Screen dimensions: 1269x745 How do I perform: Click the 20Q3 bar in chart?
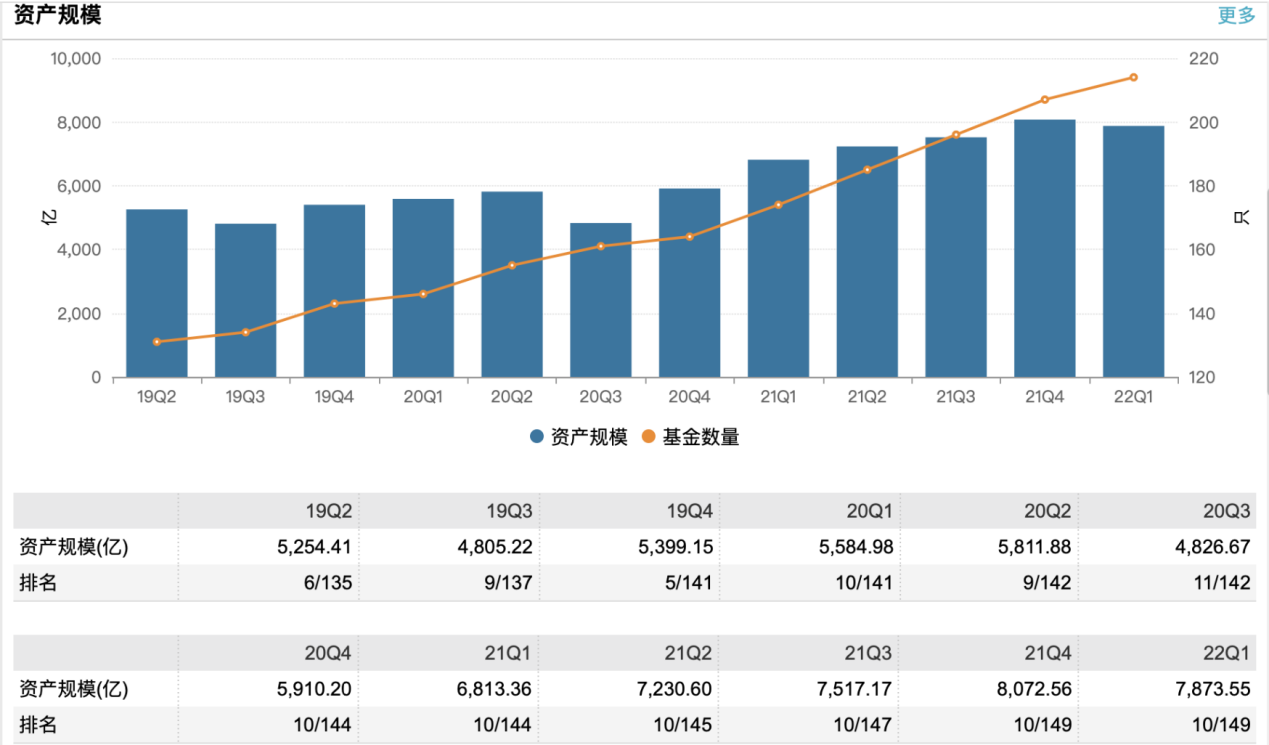[x=601, y=300]
